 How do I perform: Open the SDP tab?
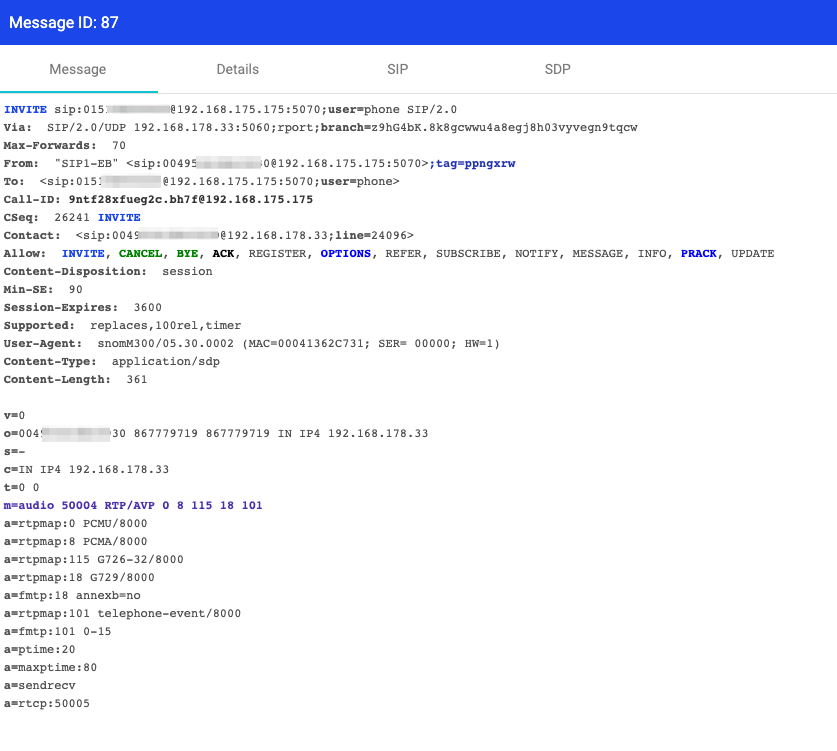[x=557, y=70]
